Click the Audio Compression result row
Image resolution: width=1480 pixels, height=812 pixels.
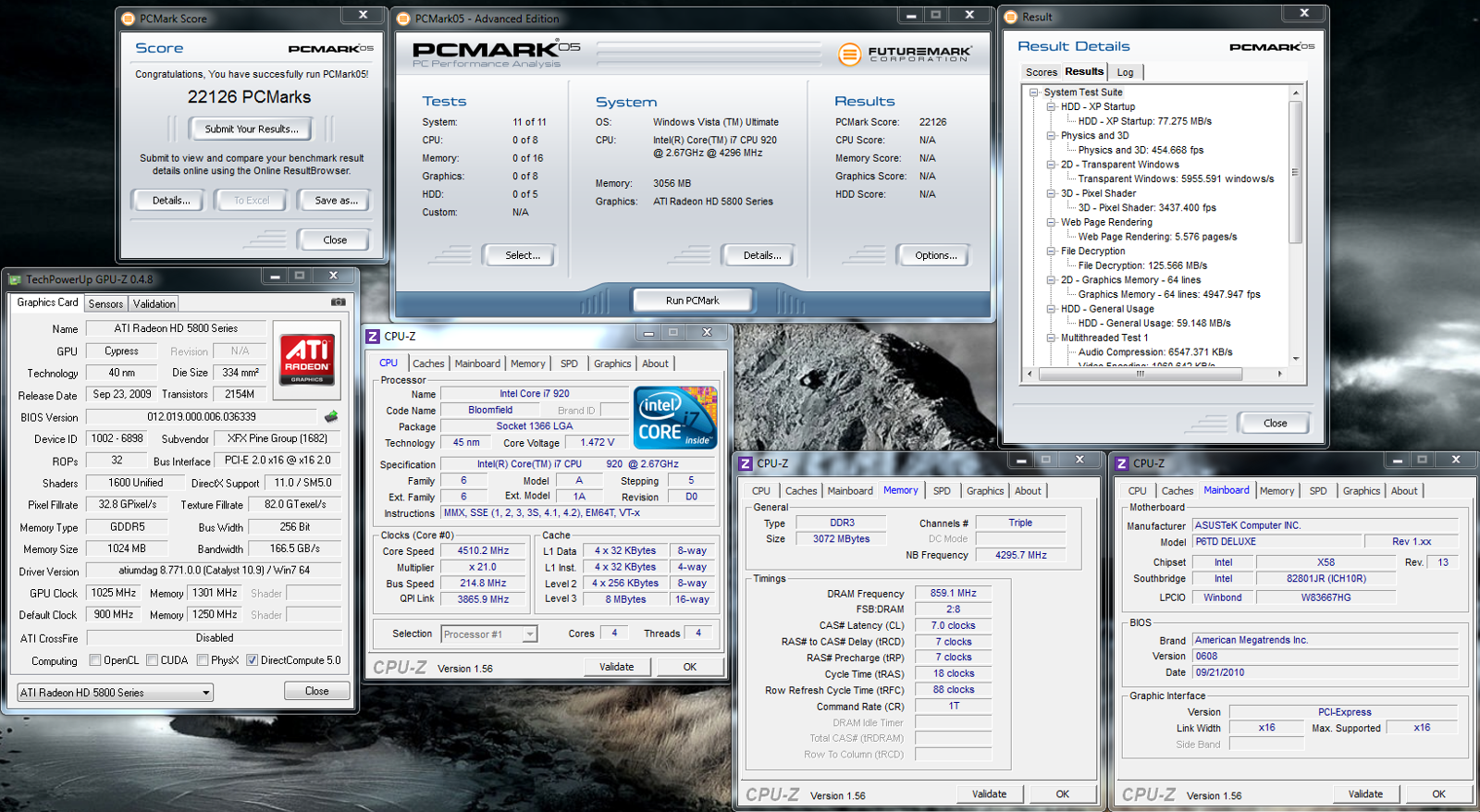click(x=1155, y=352)
